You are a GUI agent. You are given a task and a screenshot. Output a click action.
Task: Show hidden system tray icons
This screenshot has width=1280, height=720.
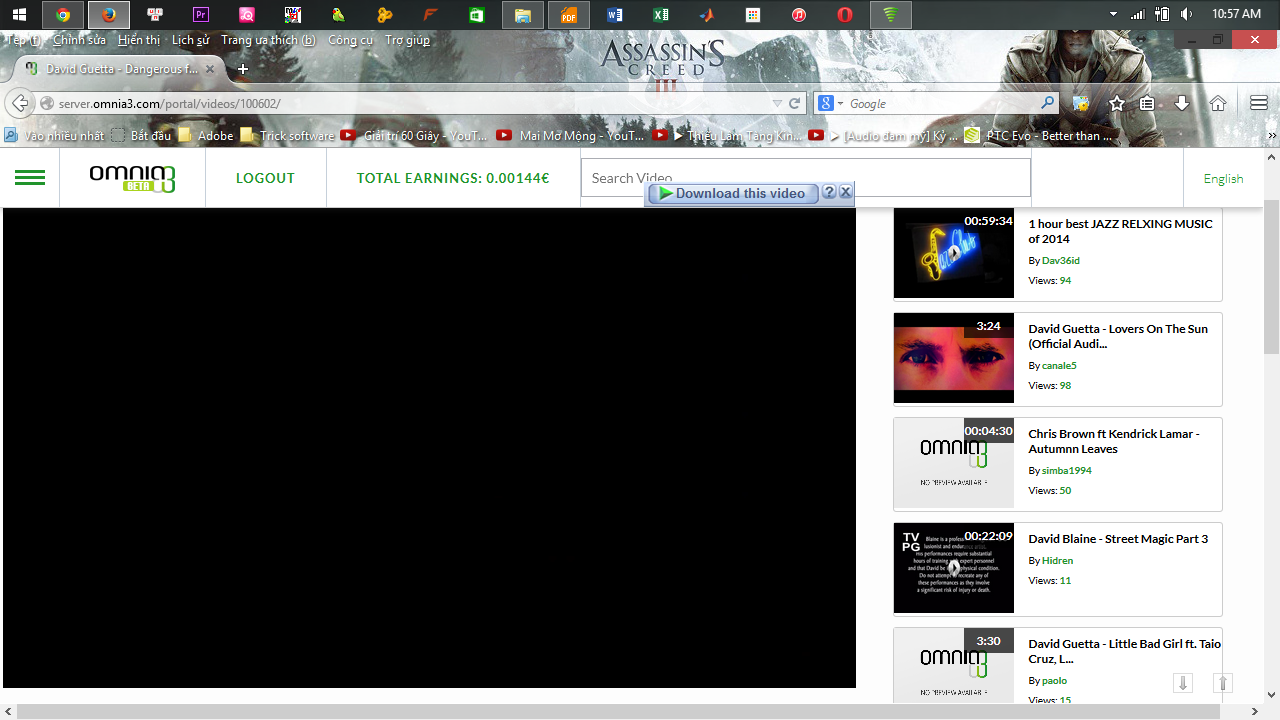pyautogui.click(x=1114, y=15)
